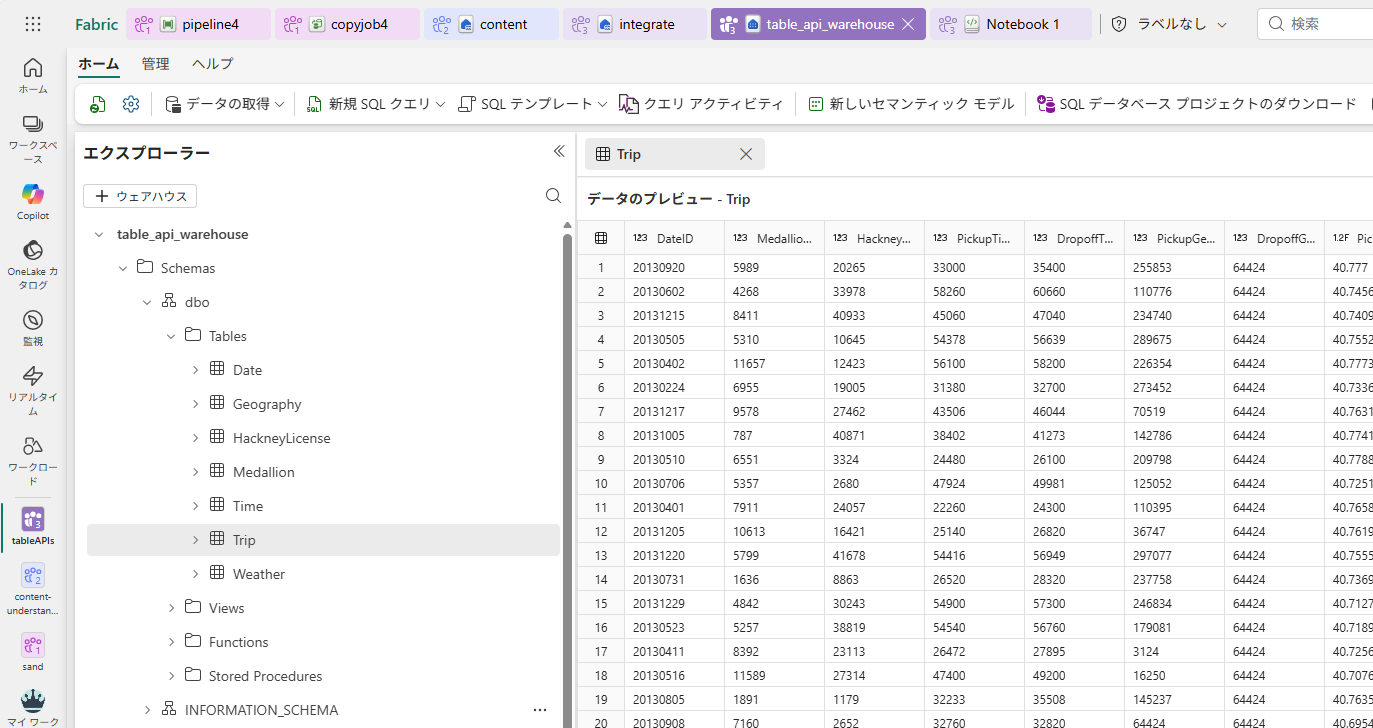
Task: Click cell 255853 in PickupGe column
Action: (x=1175, y=268)
